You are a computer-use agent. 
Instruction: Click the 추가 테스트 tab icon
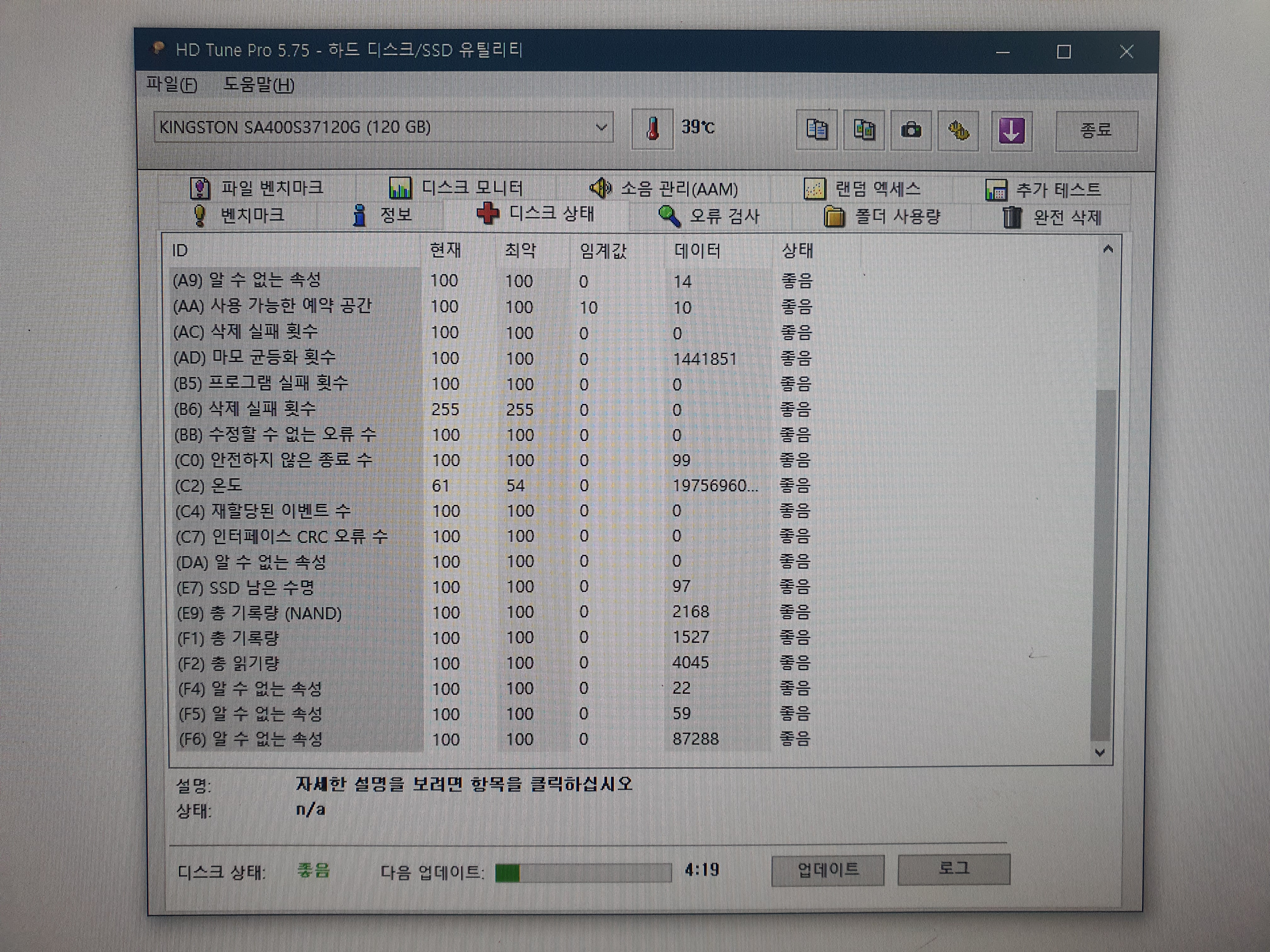coord(996,190)
